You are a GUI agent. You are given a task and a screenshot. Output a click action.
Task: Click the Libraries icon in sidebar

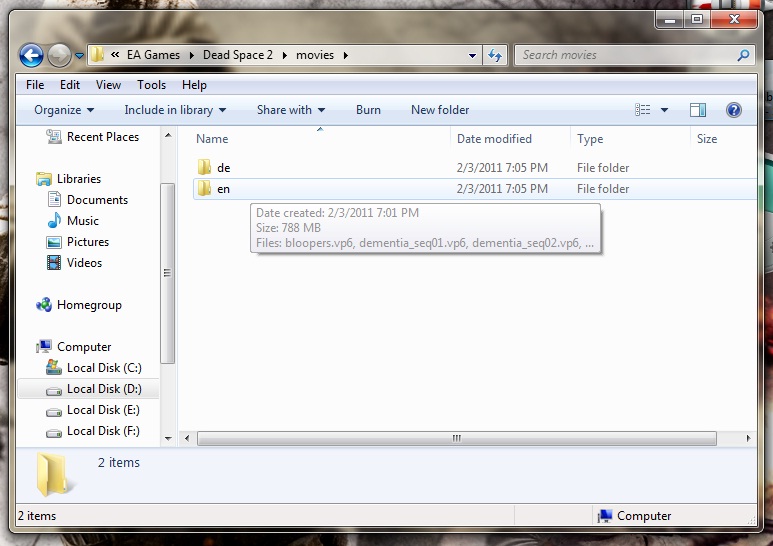point(44,179)
